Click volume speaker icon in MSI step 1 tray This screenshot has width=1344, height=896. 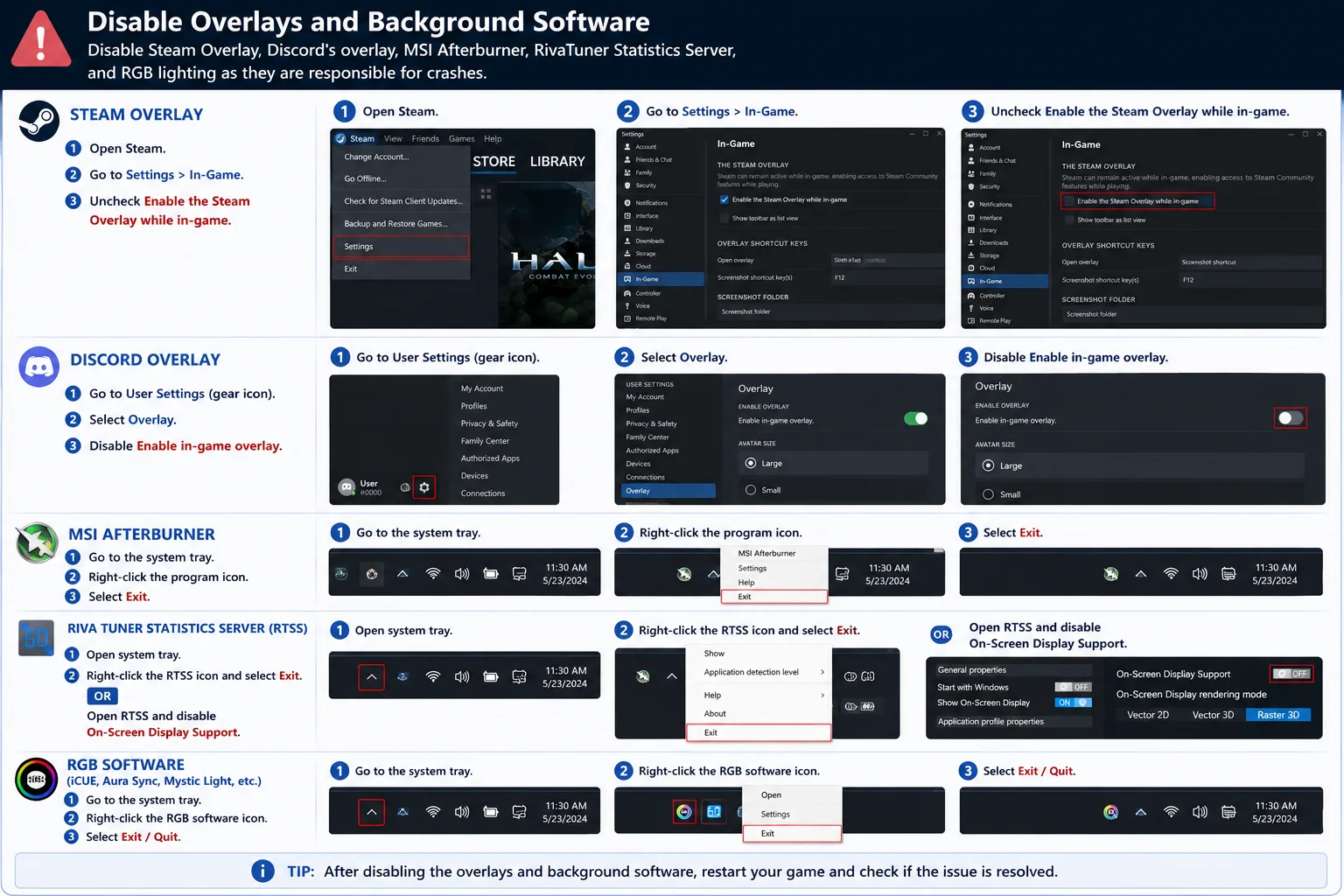[462, 574]
